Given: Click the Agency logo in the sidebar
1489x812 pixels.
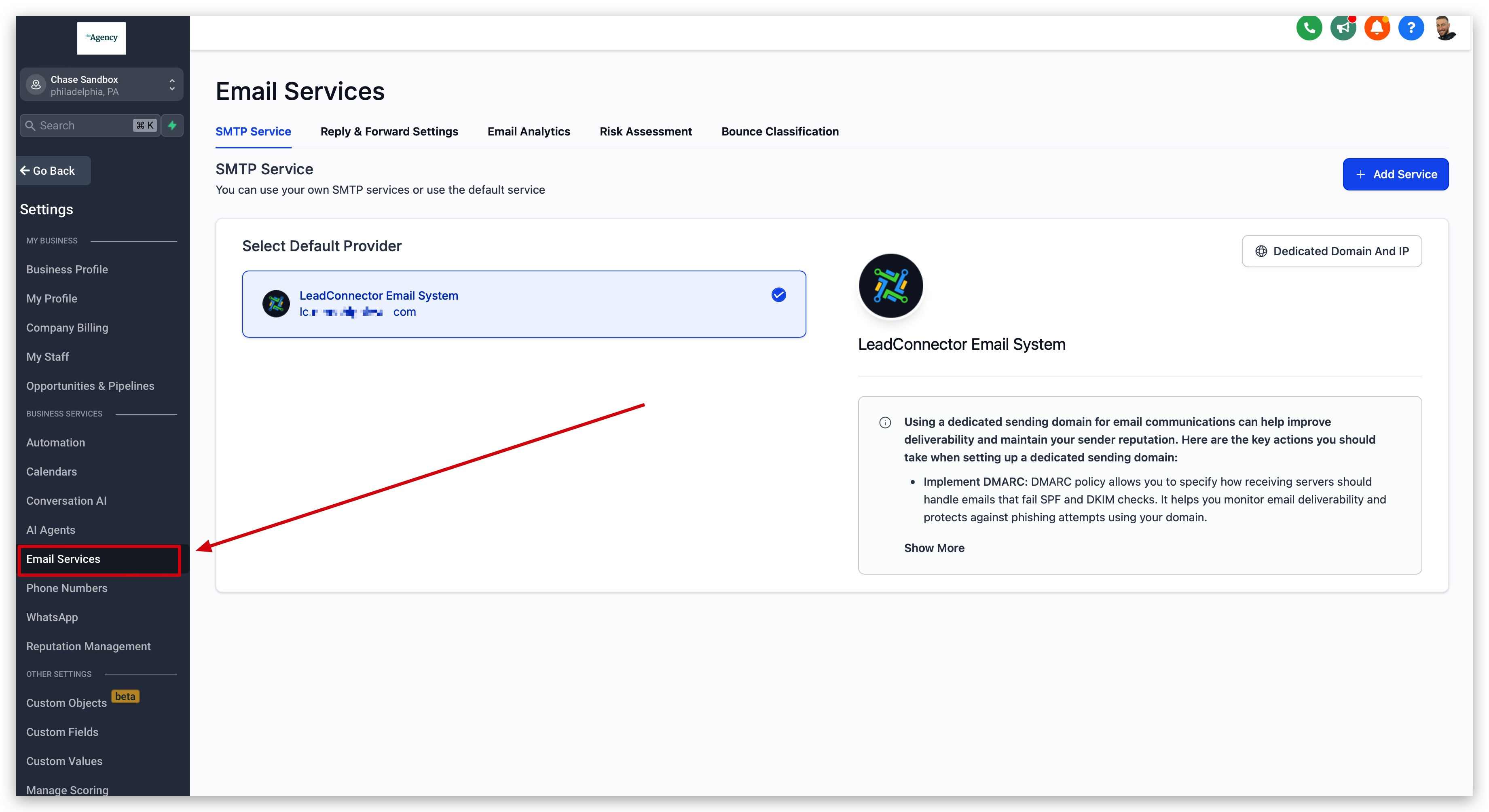Looking at the screenshot, I should click(x=101, y=38).
